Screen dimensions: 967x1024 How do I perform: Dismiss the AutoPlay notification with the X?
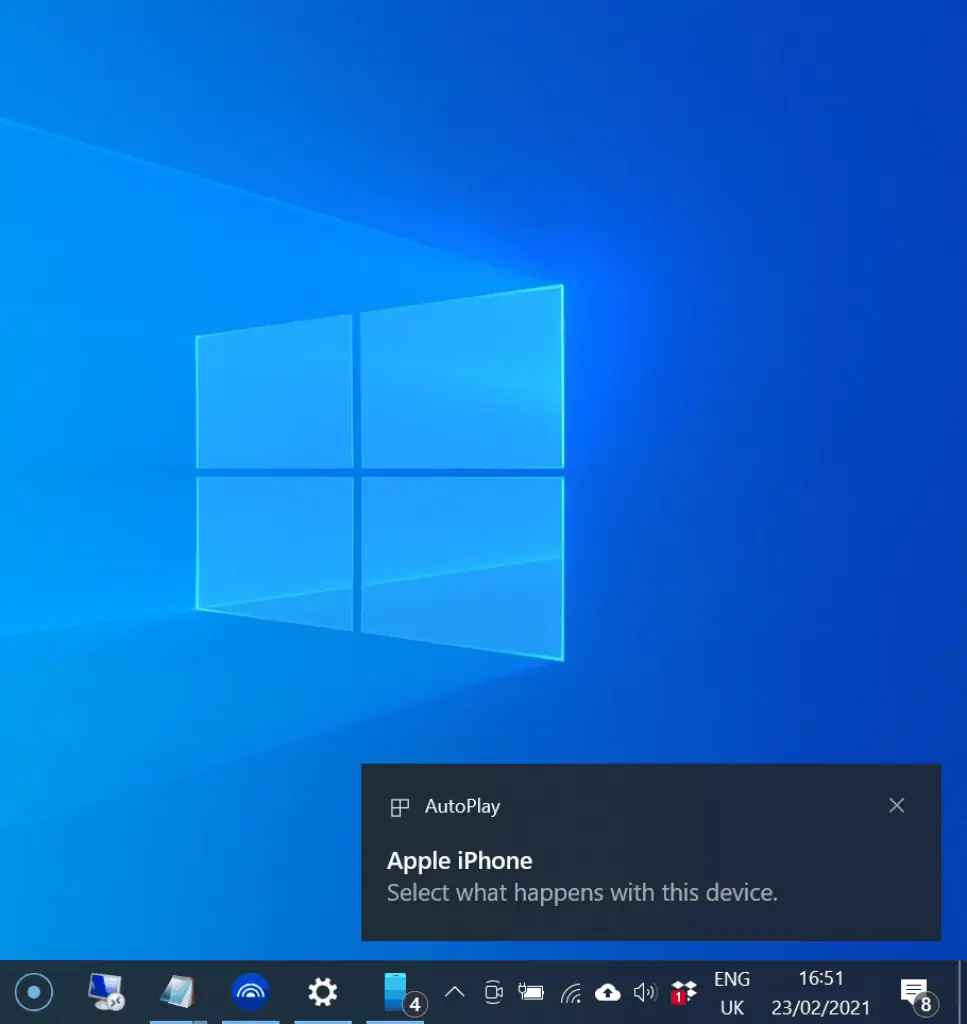tap(896, 805)
